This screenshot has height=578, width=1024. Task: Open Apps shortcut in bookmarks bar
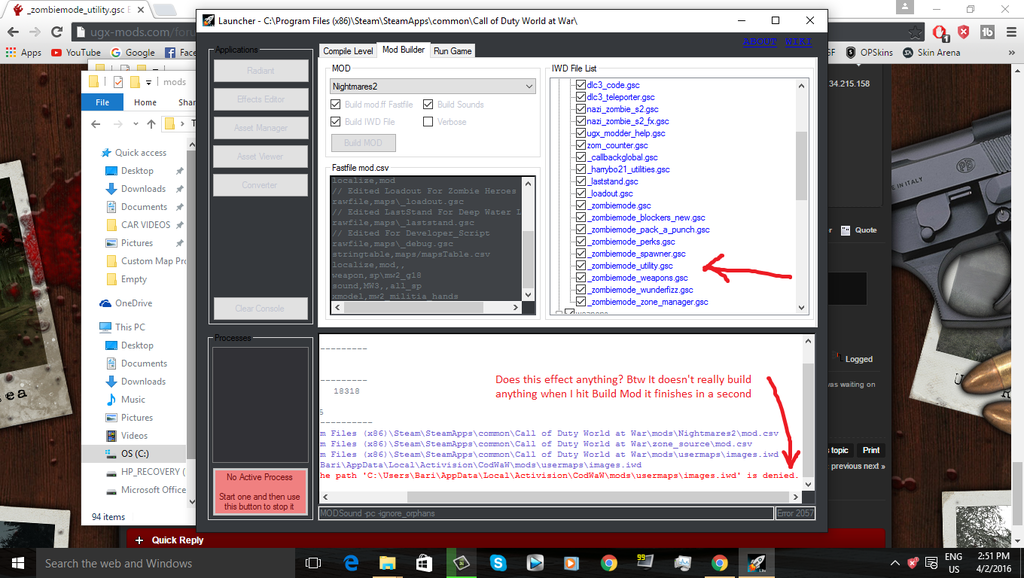pyautogui.click(x=24, y=52)
